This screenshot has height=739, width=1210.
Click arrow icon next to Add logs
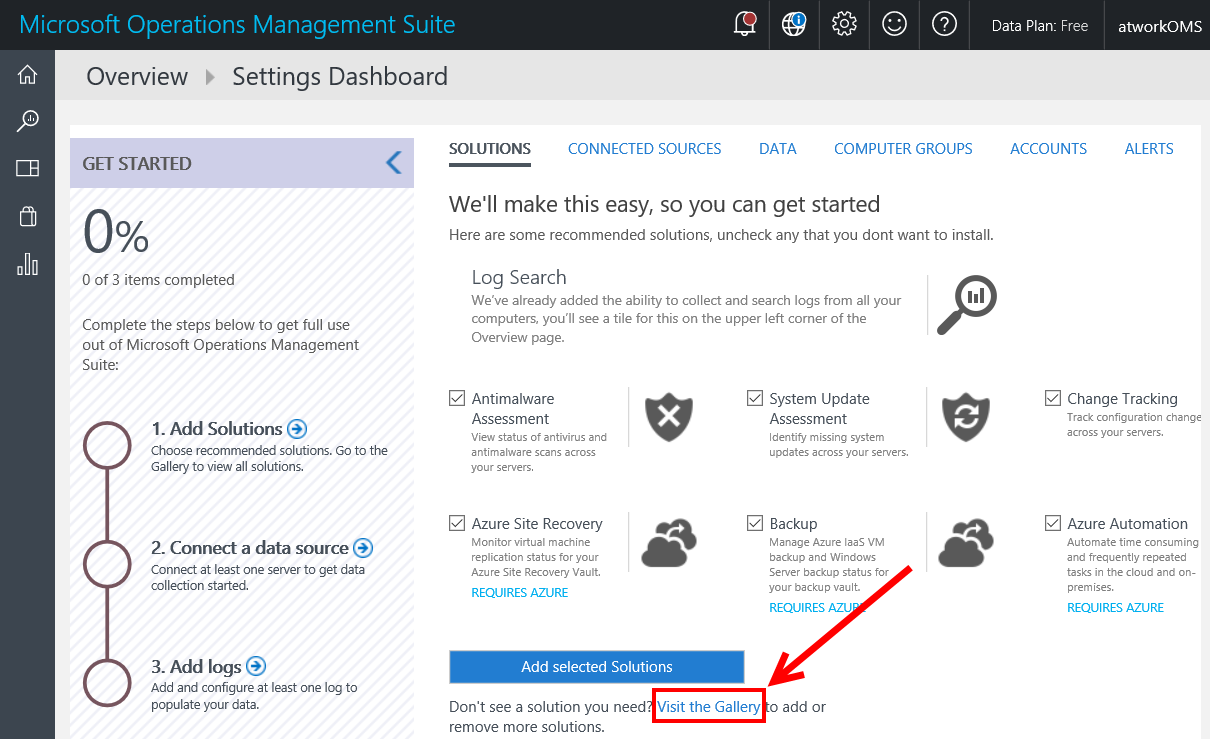click(x=256, y=666)
